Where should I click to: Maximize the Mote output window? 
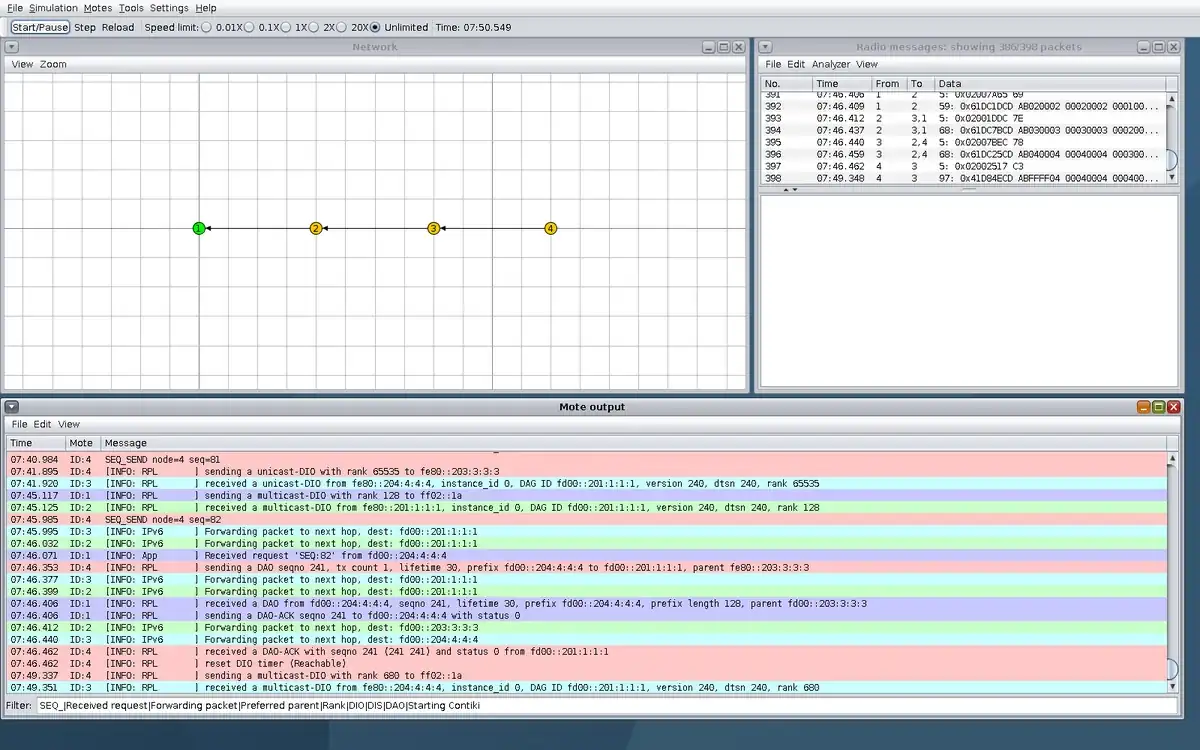coord(1159,407)
